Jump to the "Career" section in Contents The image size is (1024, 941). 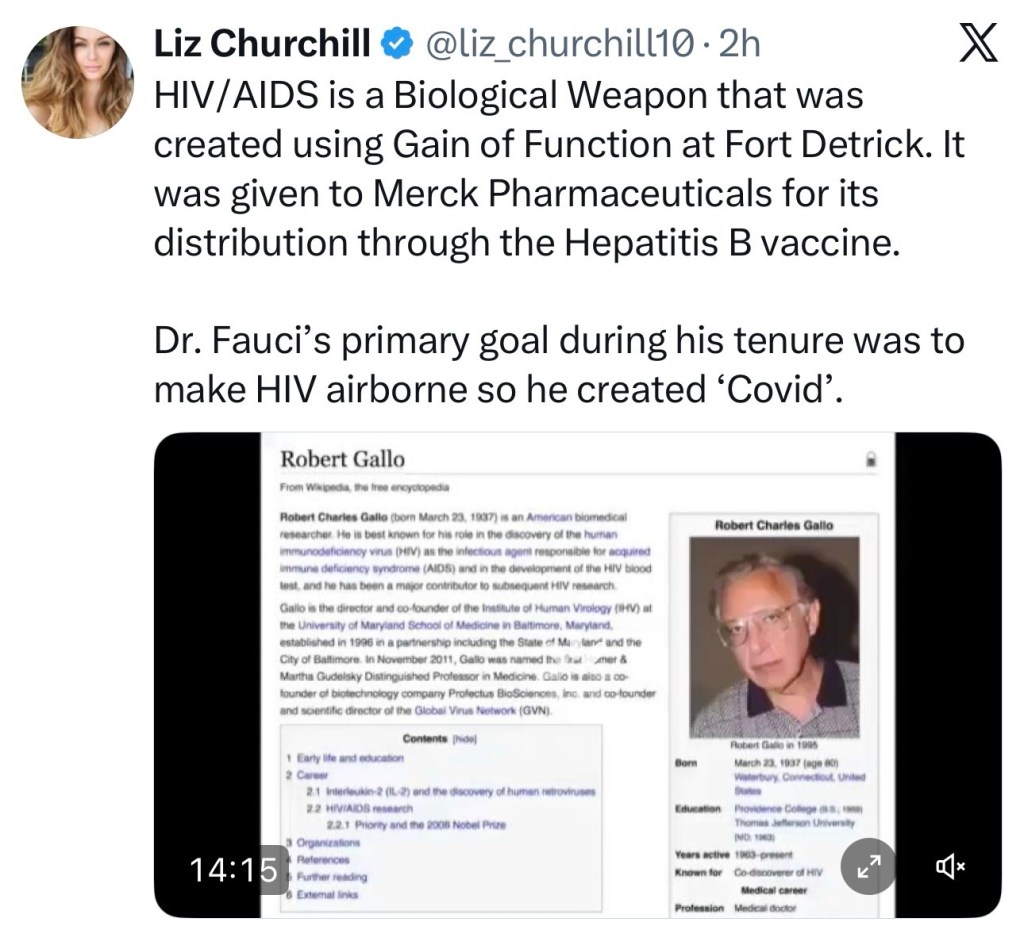point(314,775)
